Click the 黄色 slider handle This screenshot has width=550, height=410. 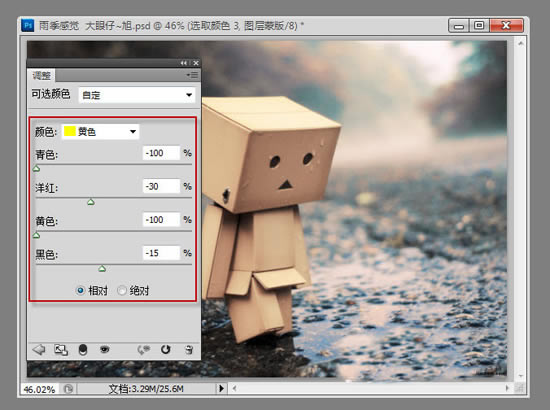(x=36, y=235)
